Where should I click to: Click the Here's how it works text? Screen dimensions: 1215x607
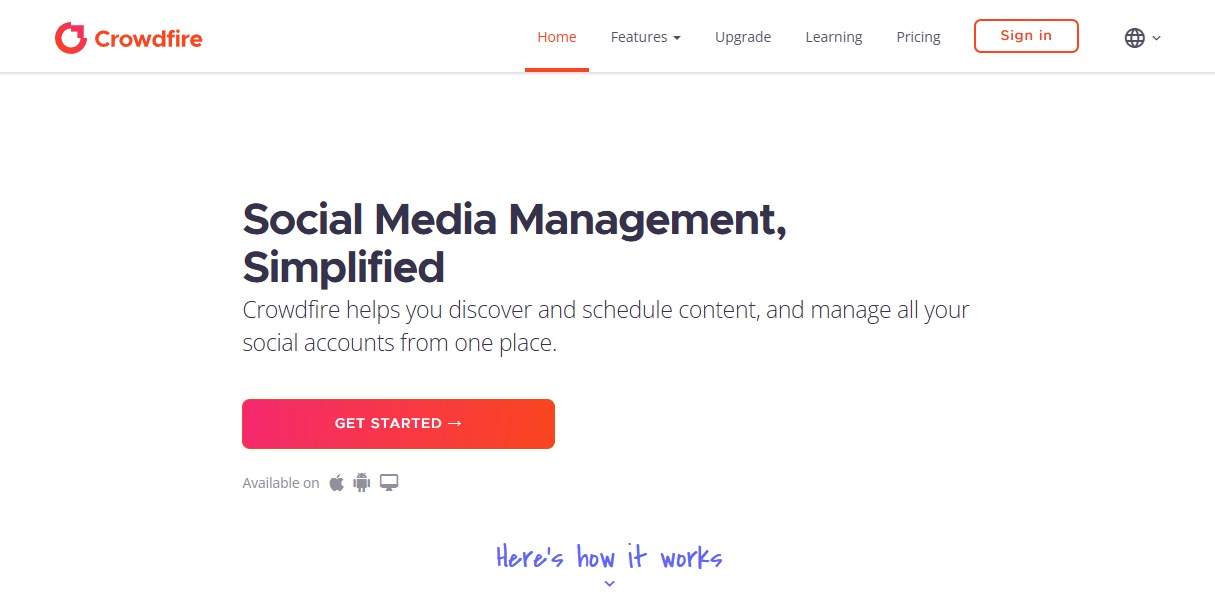tap(609, 557)
